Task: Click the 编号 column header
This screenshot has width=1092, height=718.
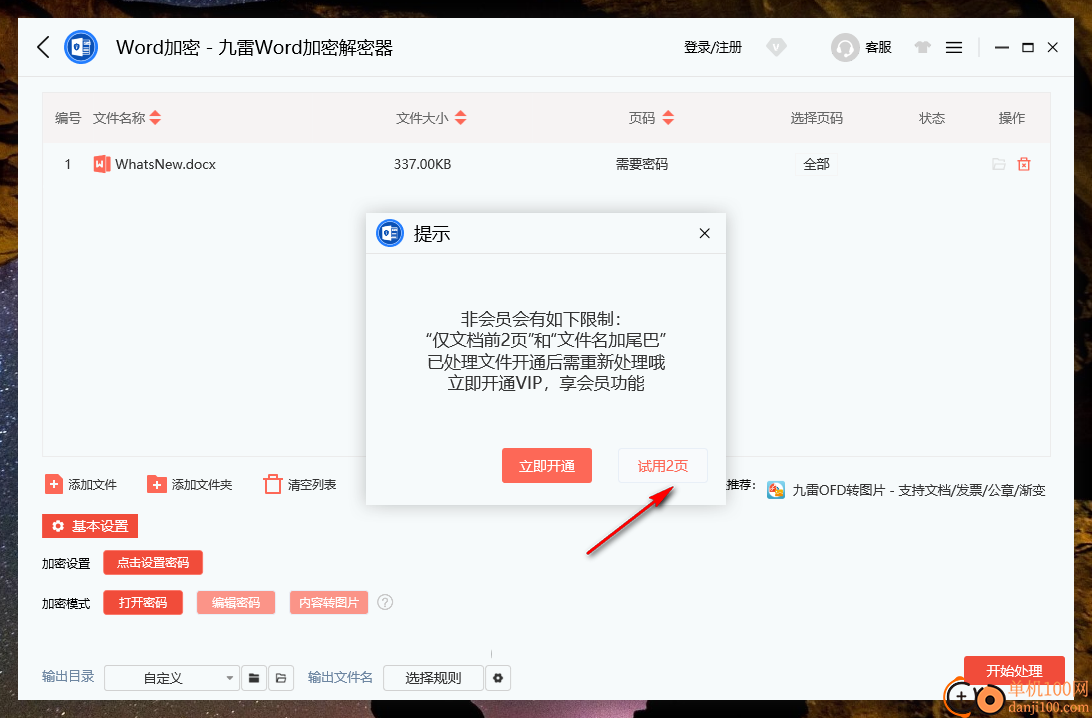Action: coord(68,118)
